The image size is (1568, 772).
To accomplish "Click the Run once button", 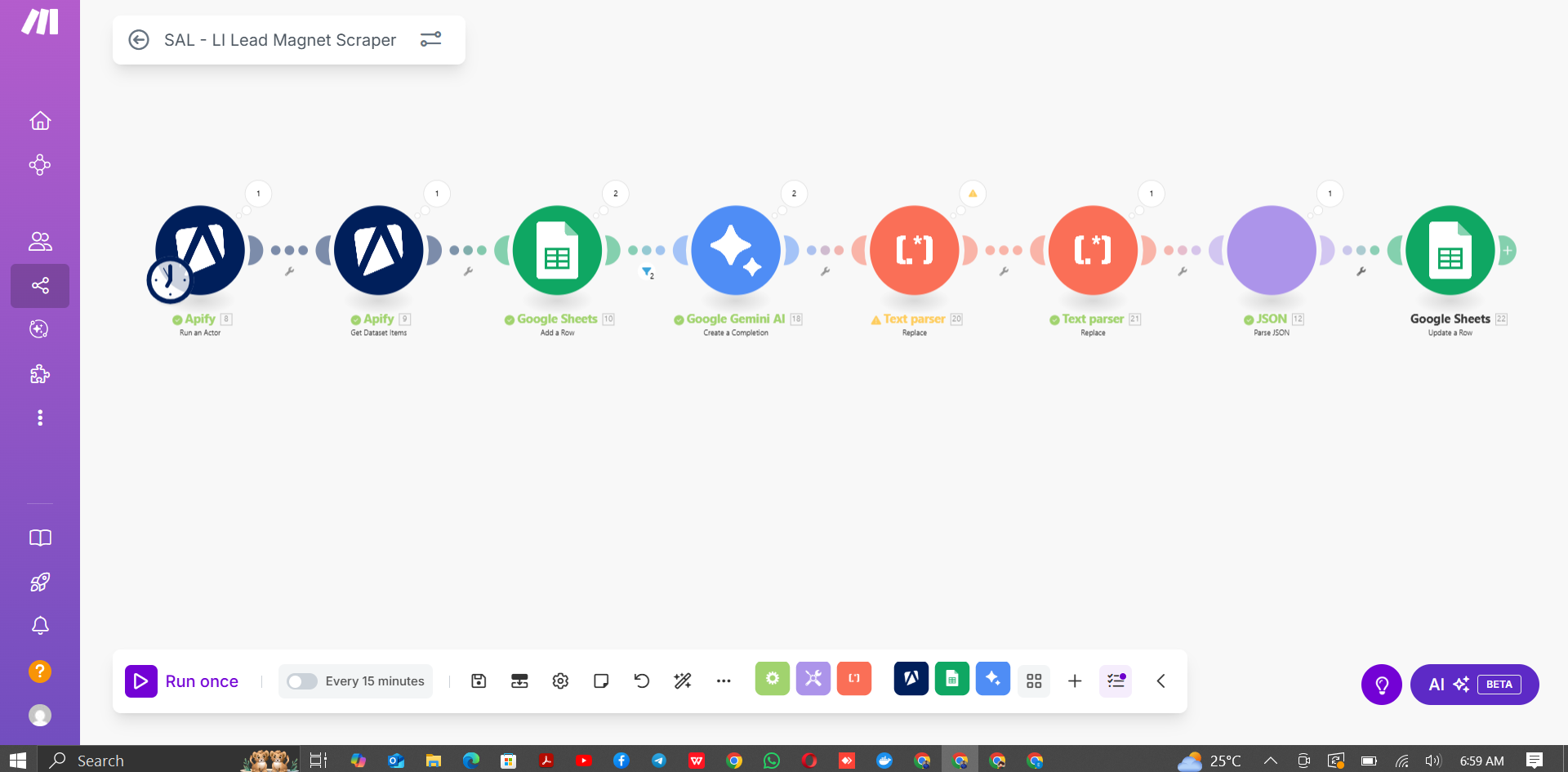I will 182,681.
